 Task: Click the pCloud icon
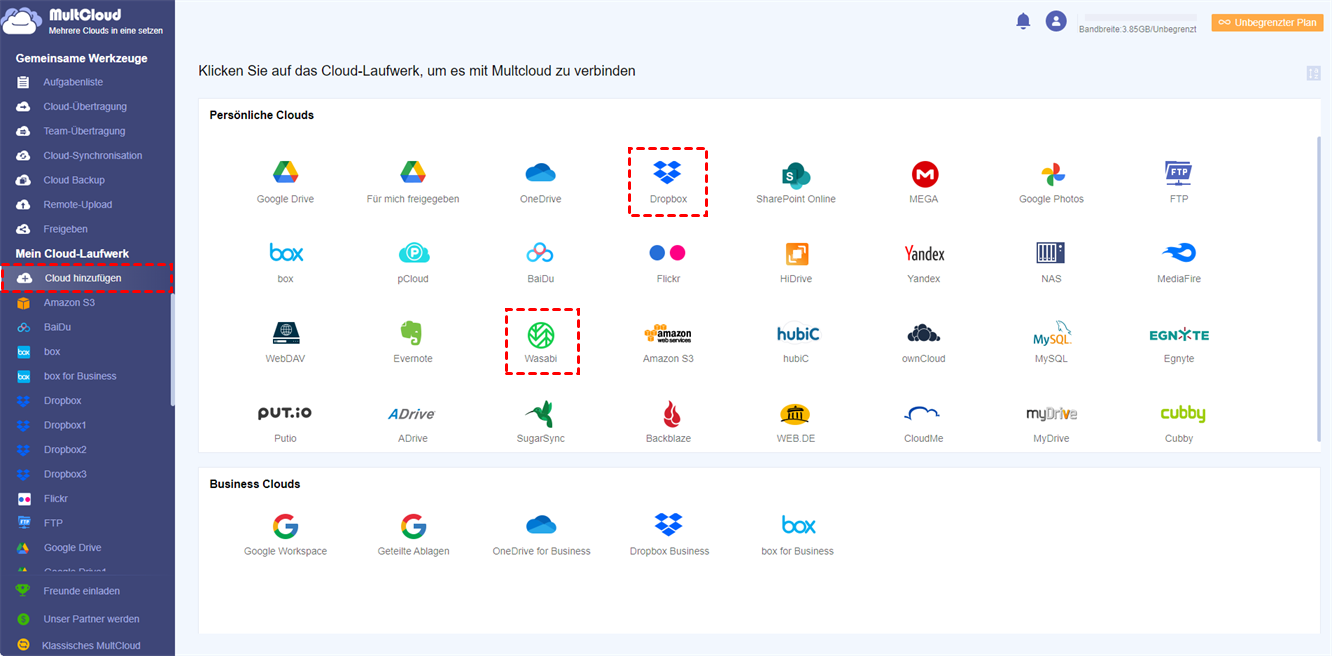[413, 253]
